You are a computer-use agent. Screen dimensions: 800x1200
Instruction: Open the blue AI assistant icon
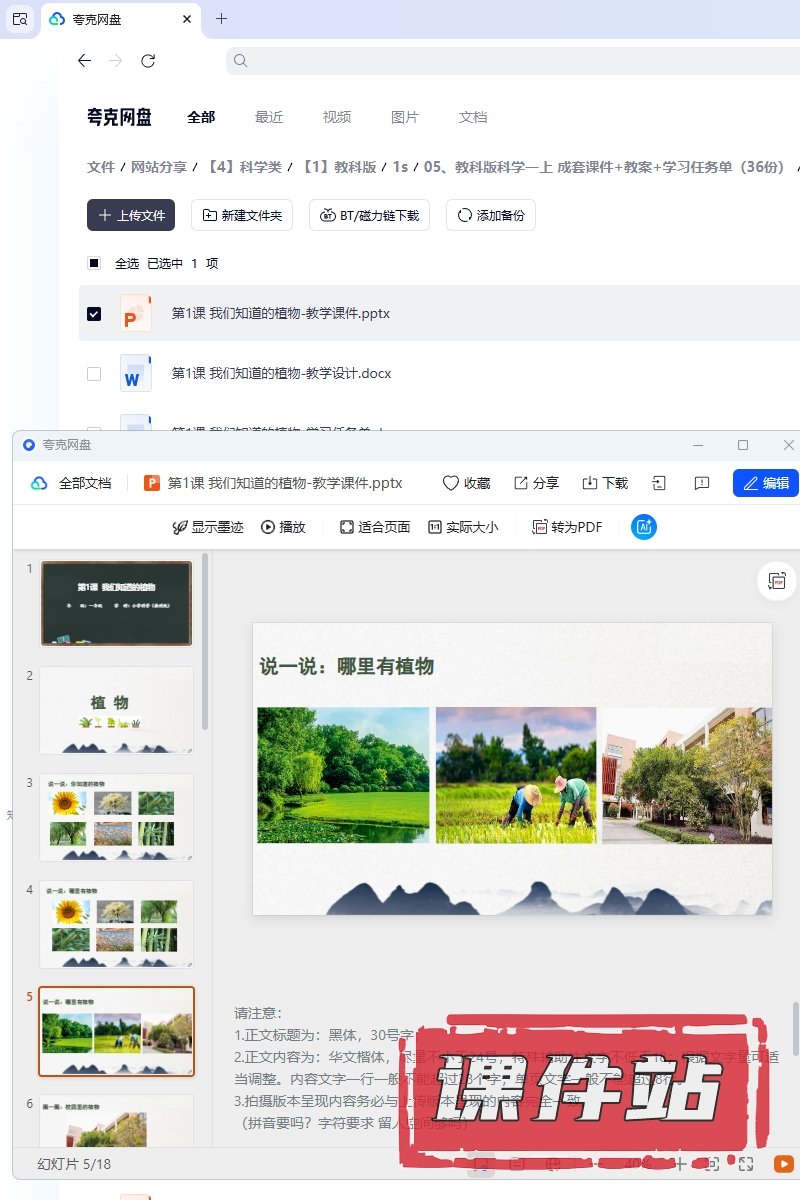(x=644, y=527)
